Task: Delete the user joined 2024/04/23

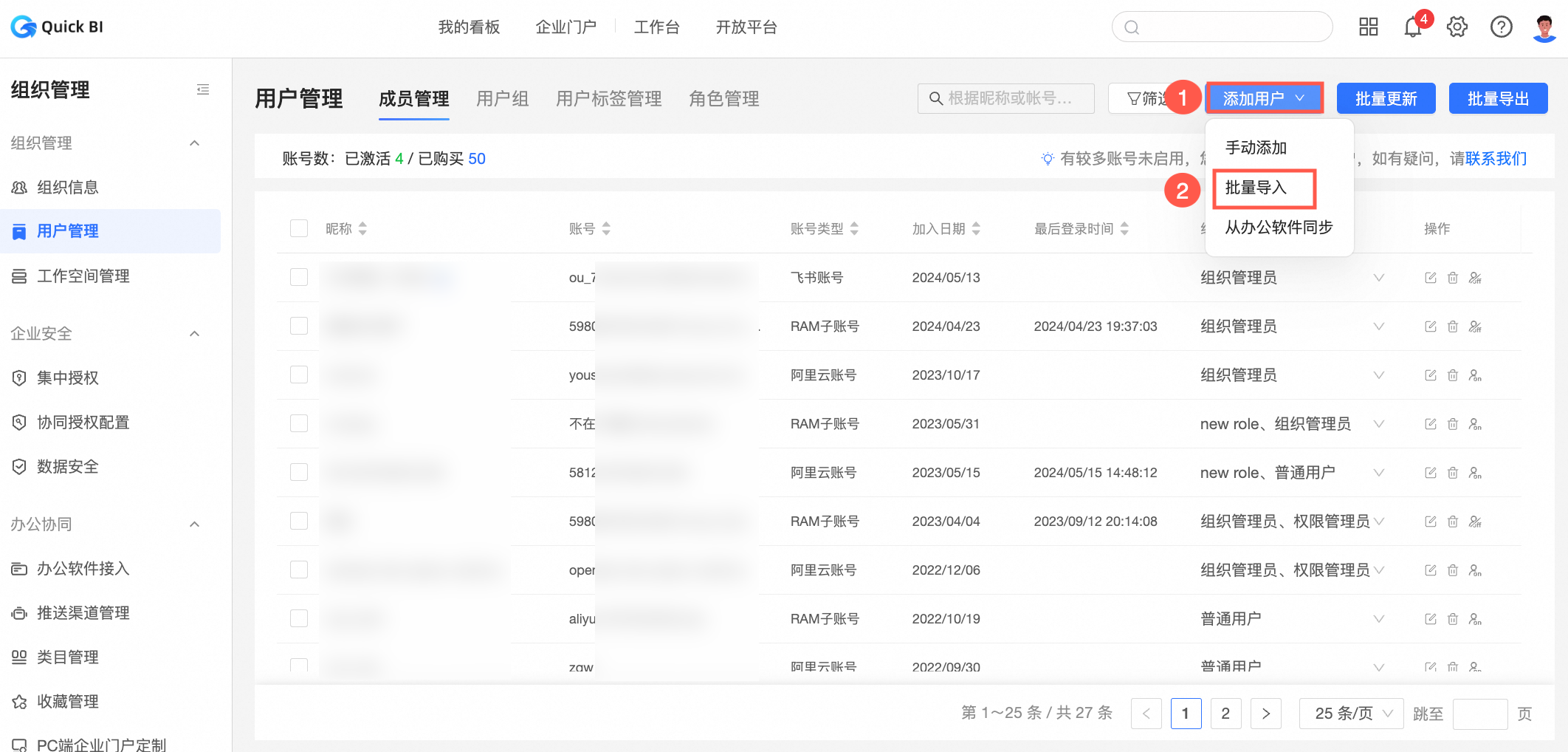Action: (1453, 327)
